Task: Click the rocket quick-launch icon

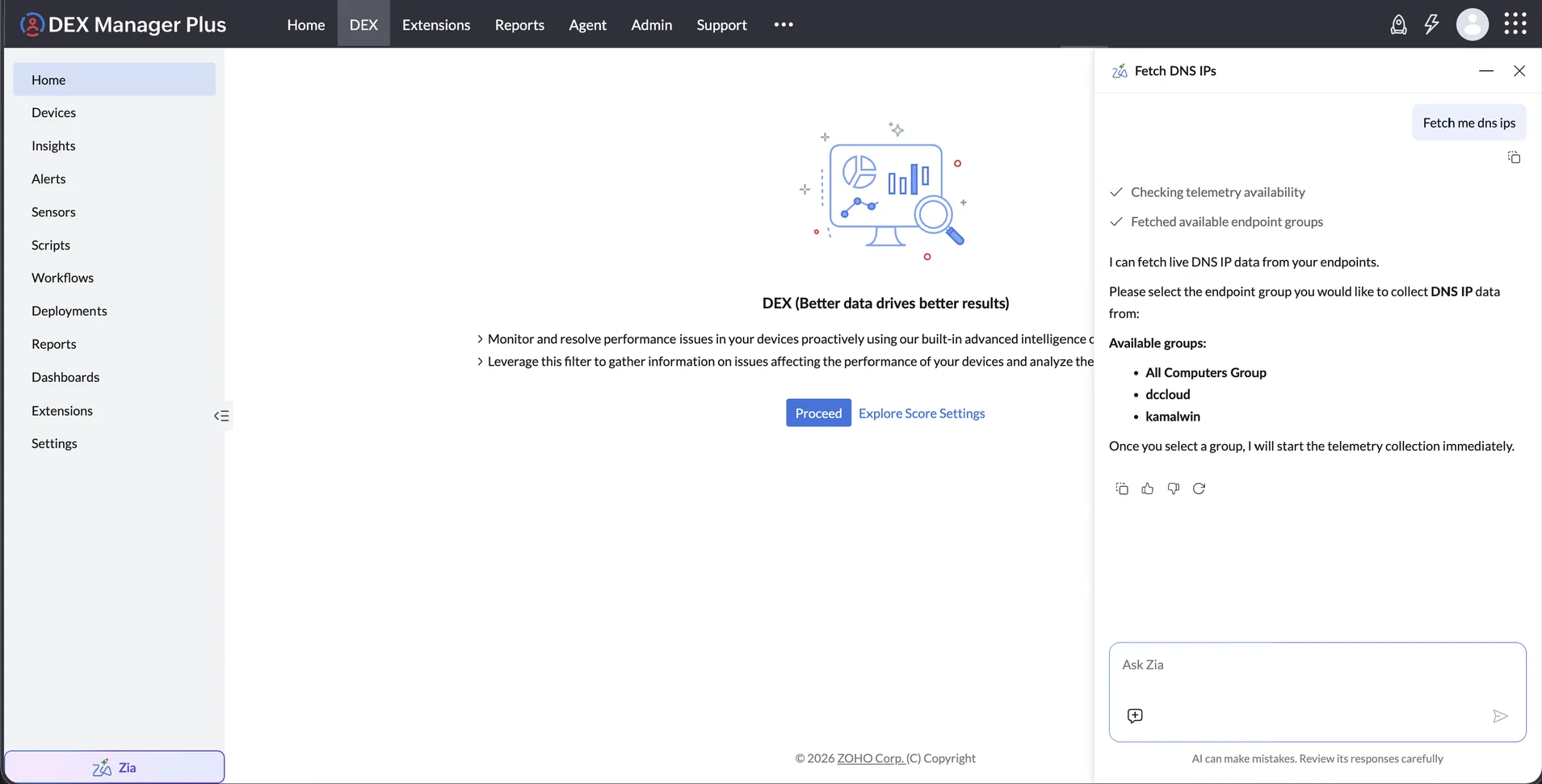Action: tap(1398, 24)
